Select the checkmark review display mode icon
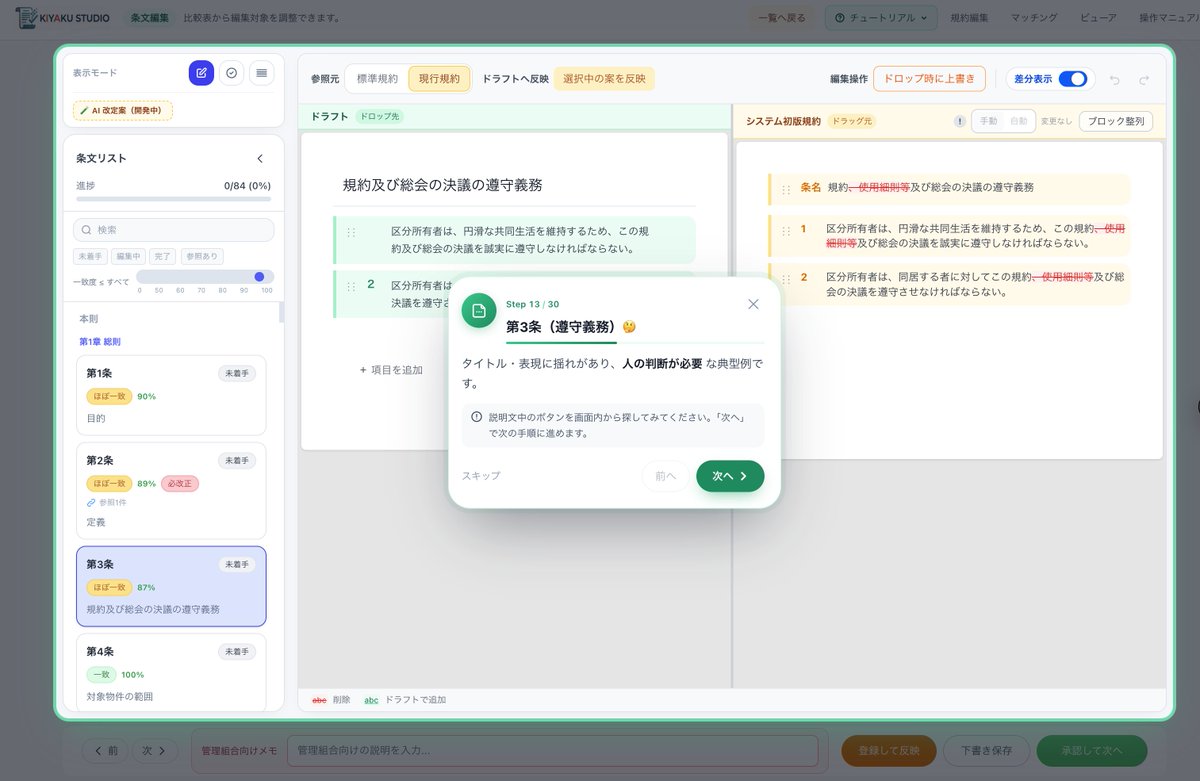1200x781 pixels. (x=231, y=73)
